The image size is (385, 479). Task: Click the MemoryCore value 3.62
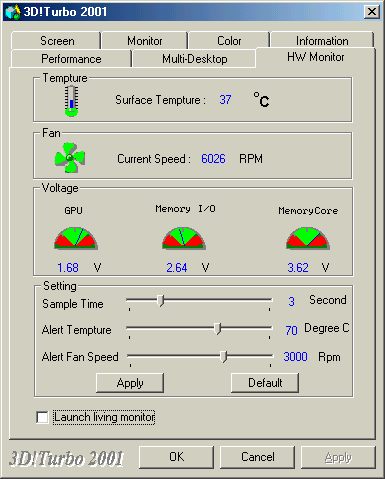(298, 268)
